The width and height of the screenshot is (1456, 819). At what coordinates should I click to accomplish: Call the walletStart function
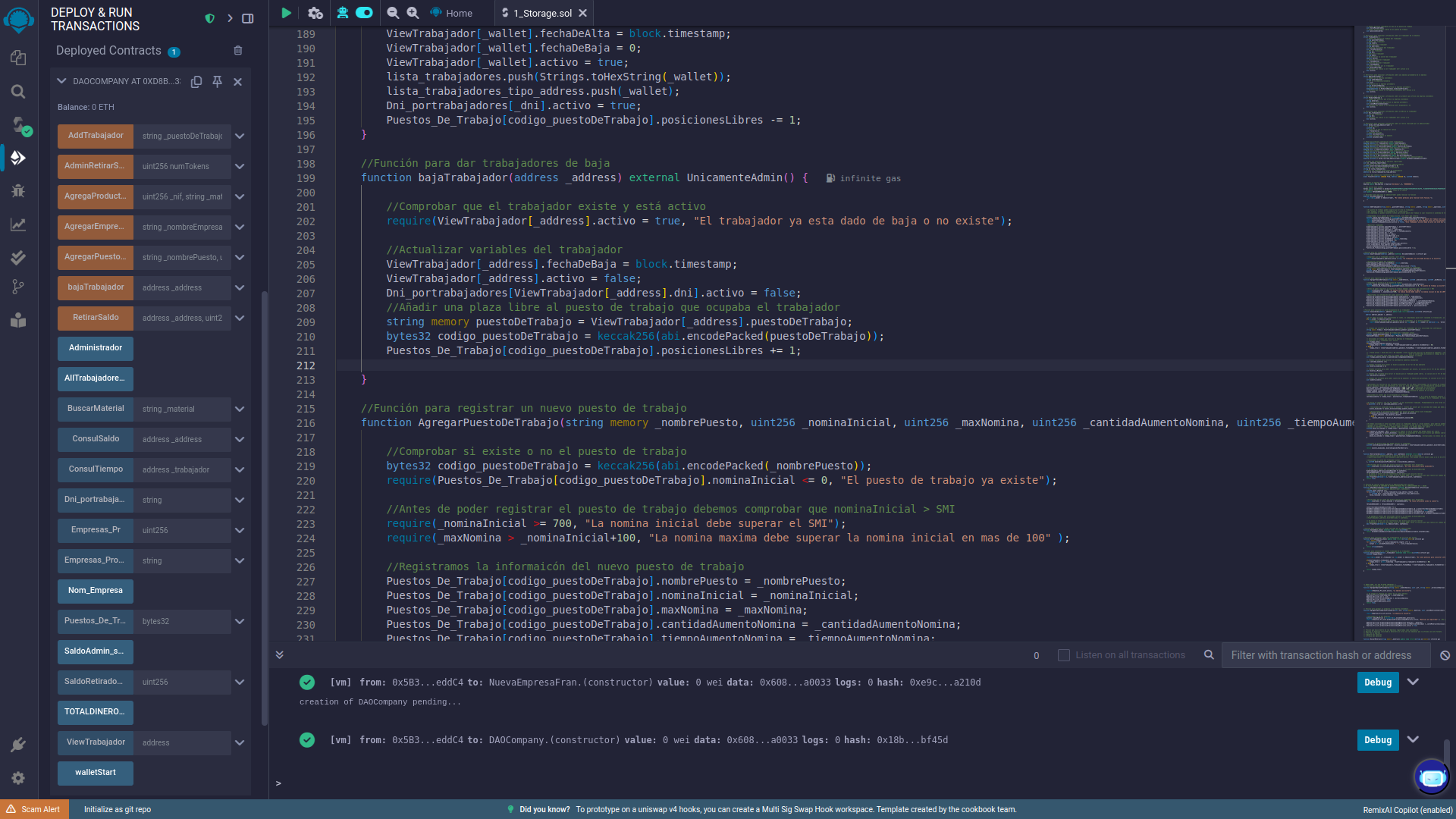96,773
